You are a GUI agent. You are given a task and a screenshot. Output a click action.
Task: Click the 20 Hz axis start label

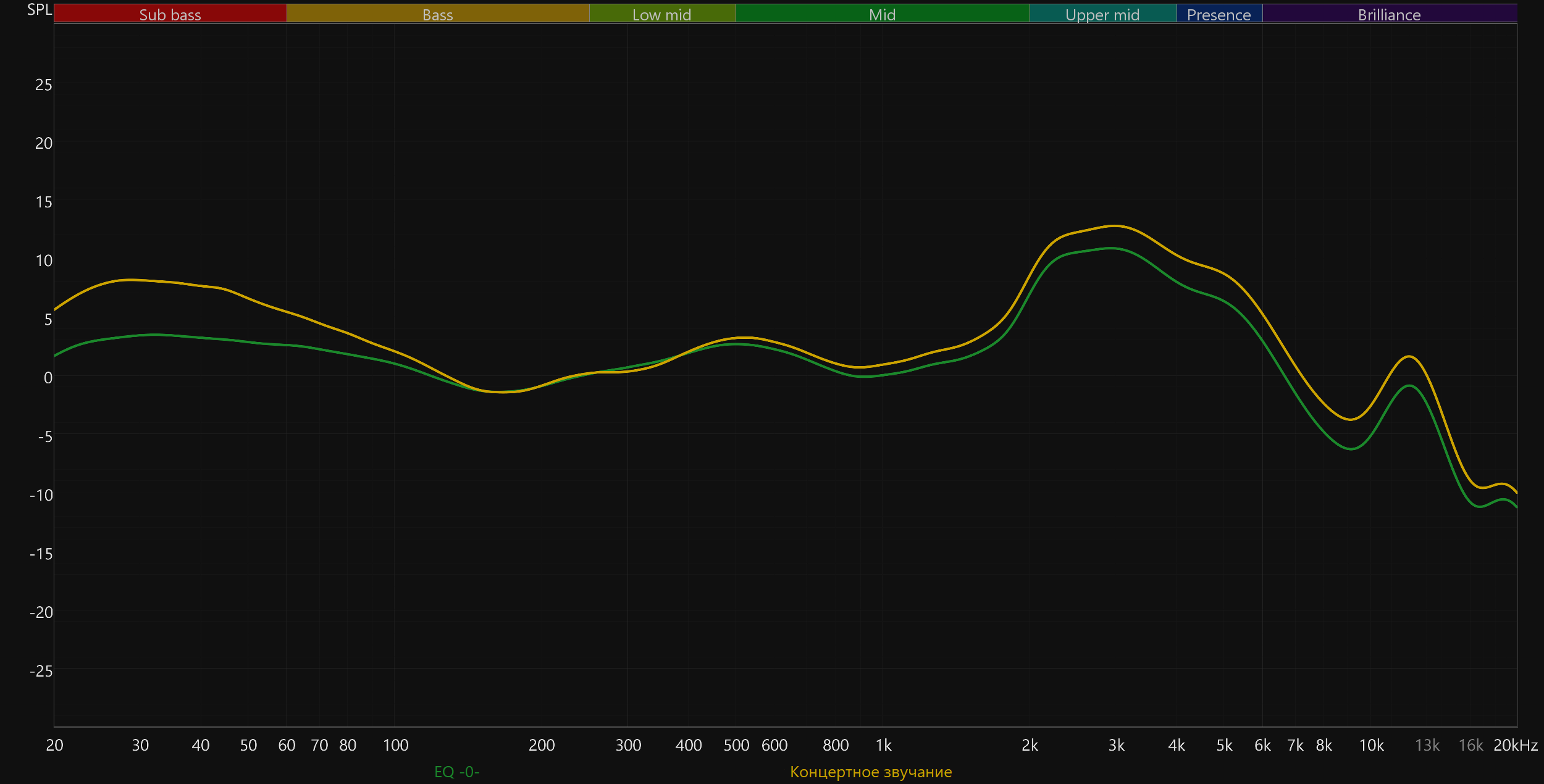54,745
